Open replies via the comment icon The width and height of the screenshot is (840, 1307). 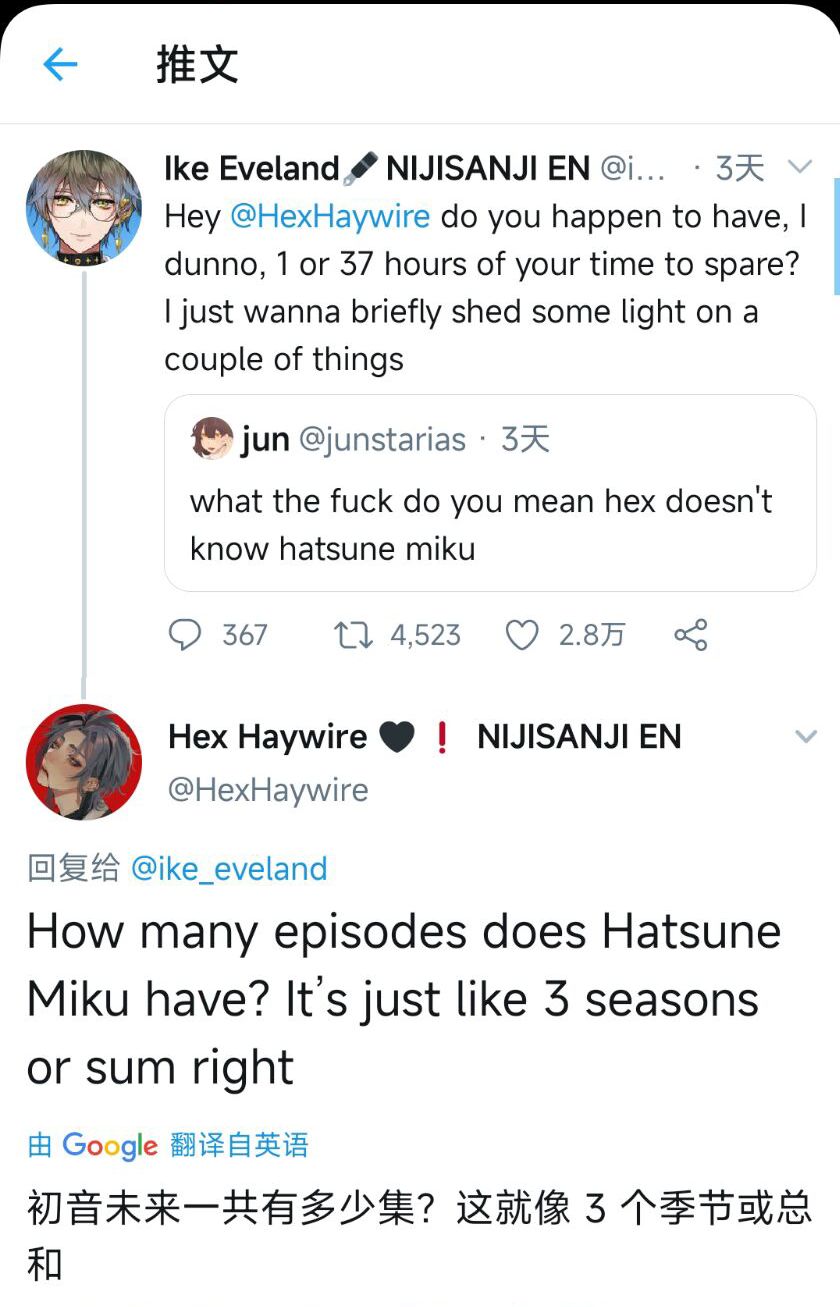(185, 635)
